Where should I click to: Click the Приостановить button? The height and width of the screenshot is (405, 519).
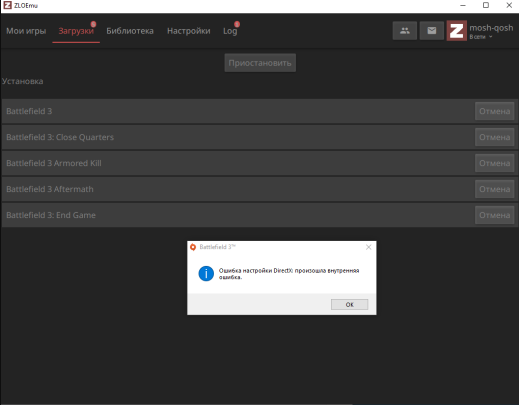tap(260, 63)
